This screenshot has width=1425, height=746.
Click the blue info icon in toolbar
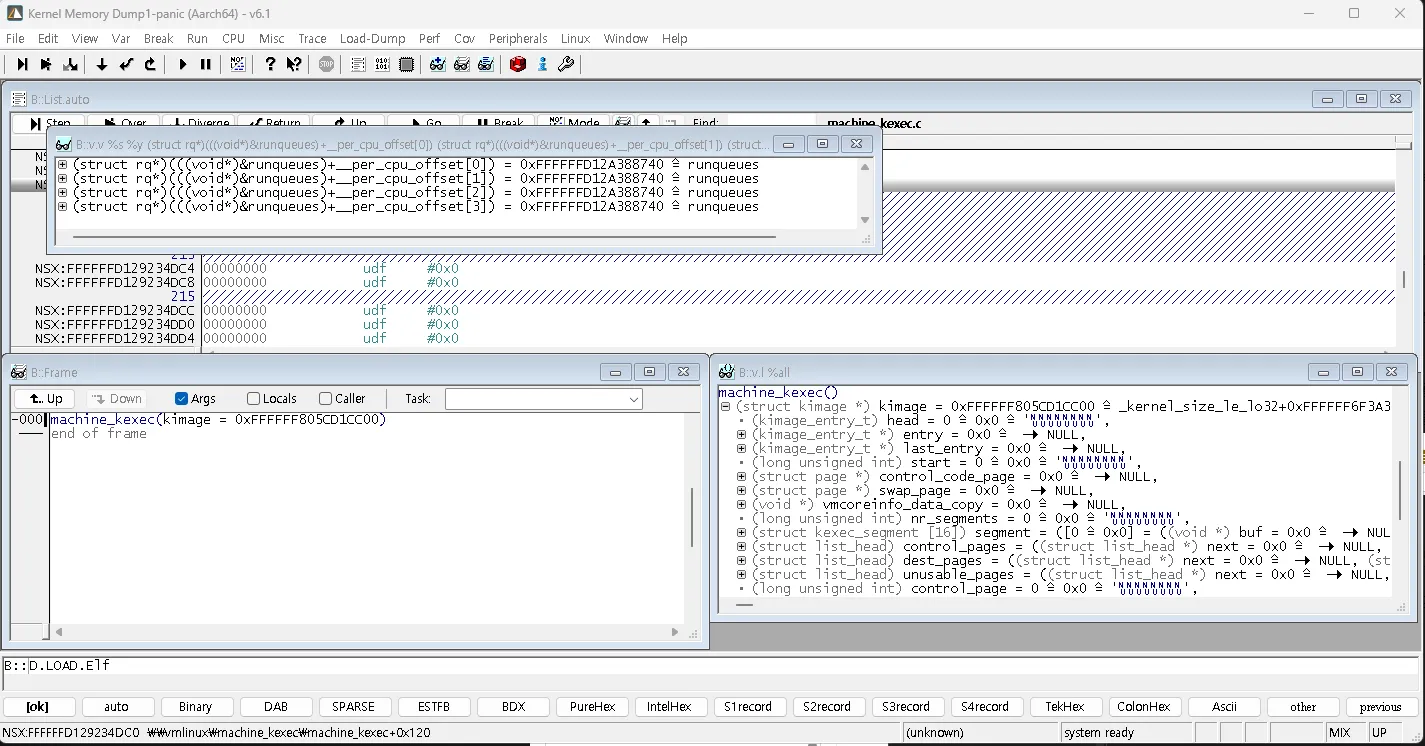coord(542,65)
